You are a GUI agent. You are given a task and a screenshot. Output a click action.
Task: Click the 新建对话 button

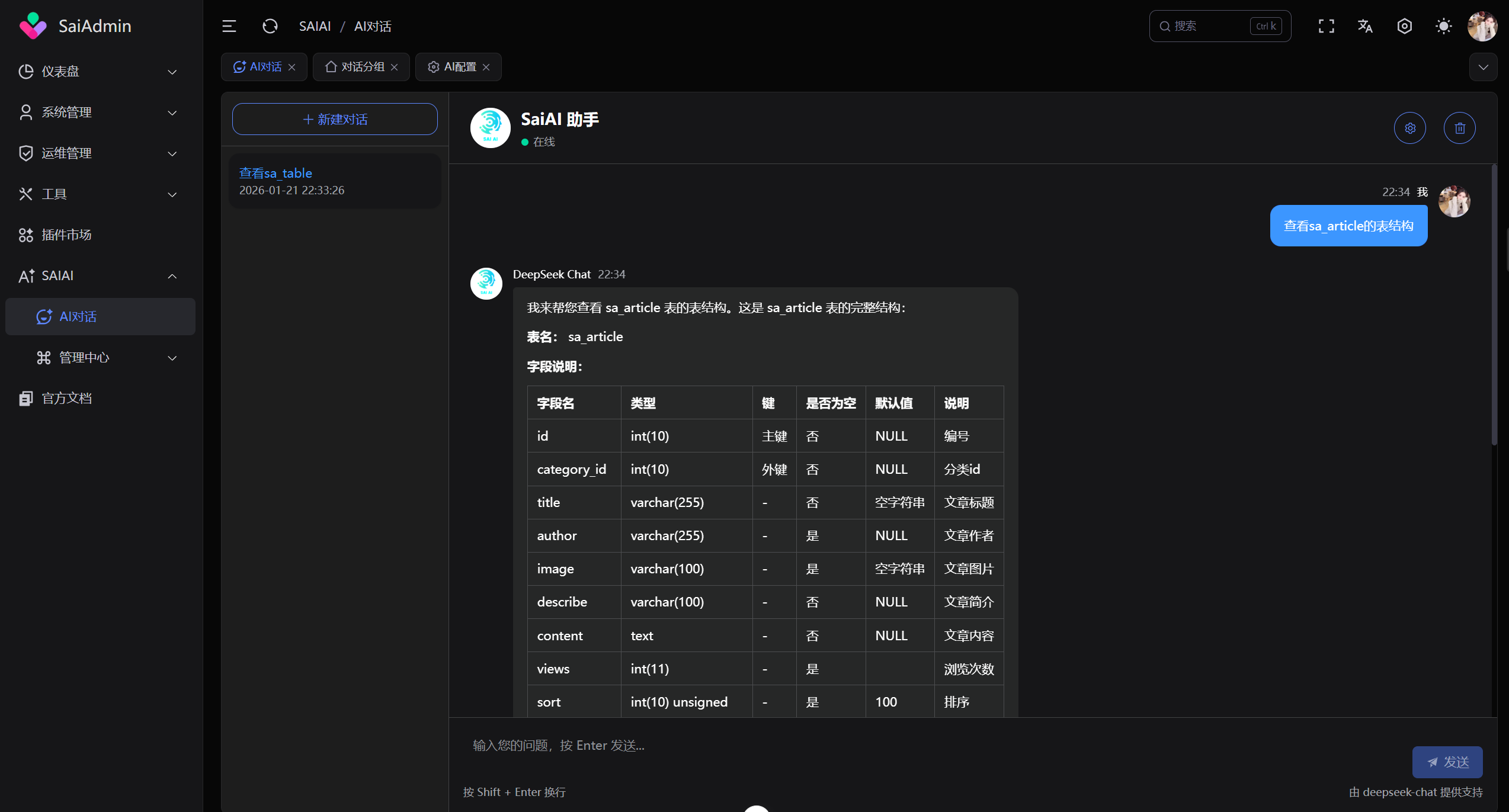click(x=335, y=119)
